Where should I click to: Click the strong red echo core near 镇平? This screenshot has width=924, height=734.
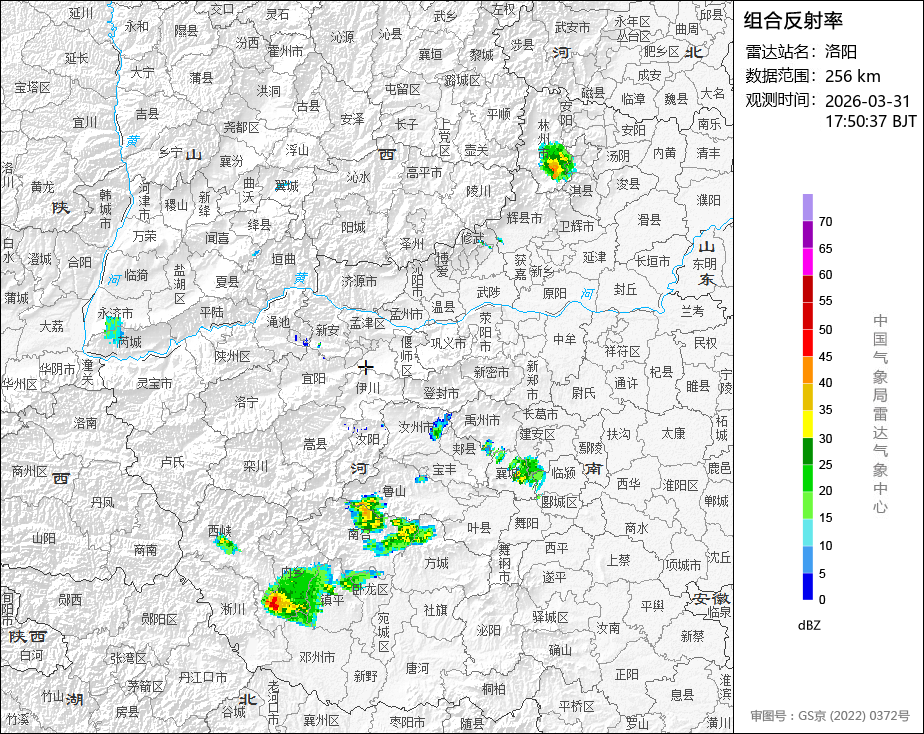[273, 603]
